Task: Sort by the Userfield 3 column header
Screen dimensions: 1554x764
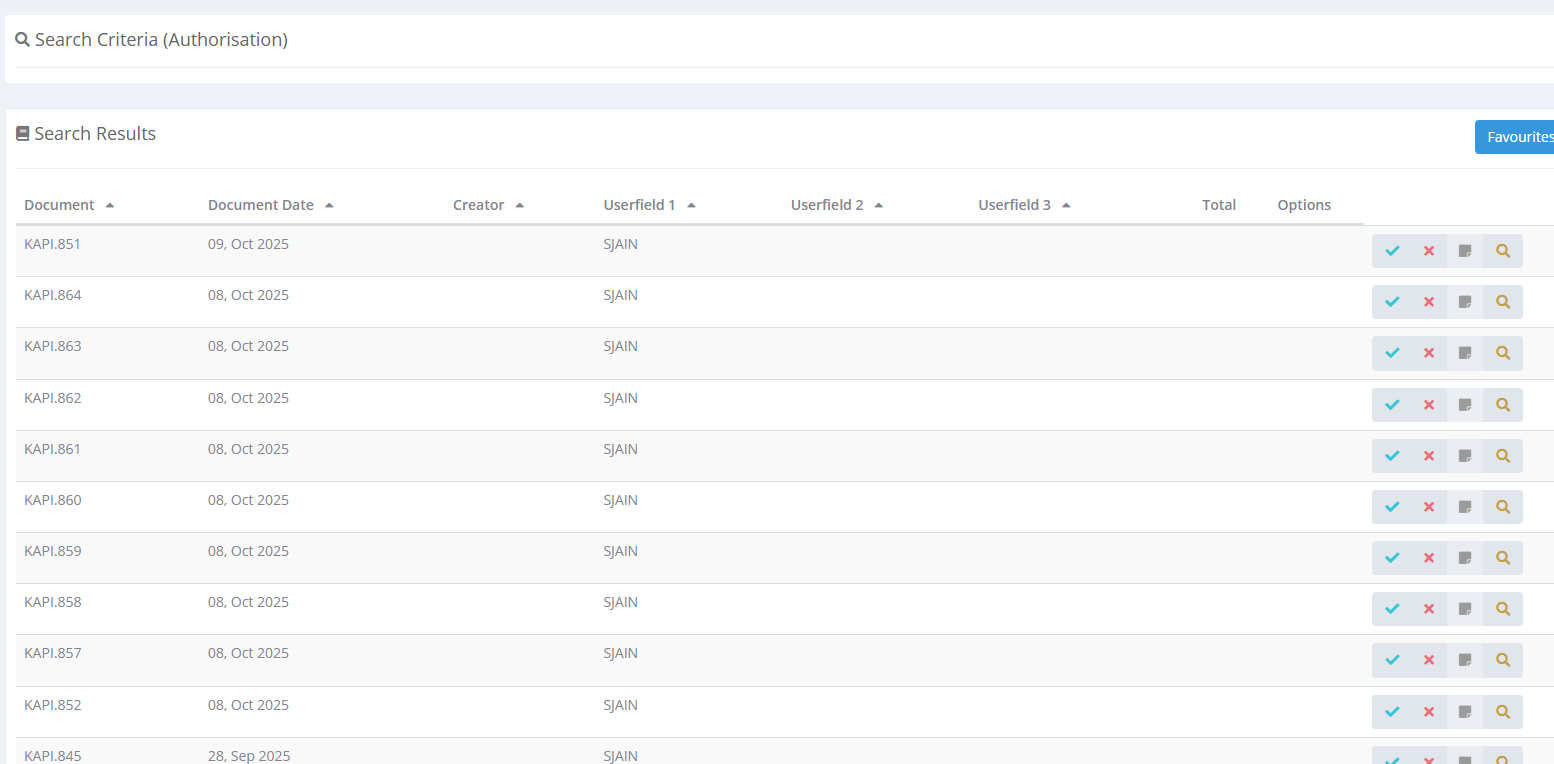Action: (x=1015, y=205)
